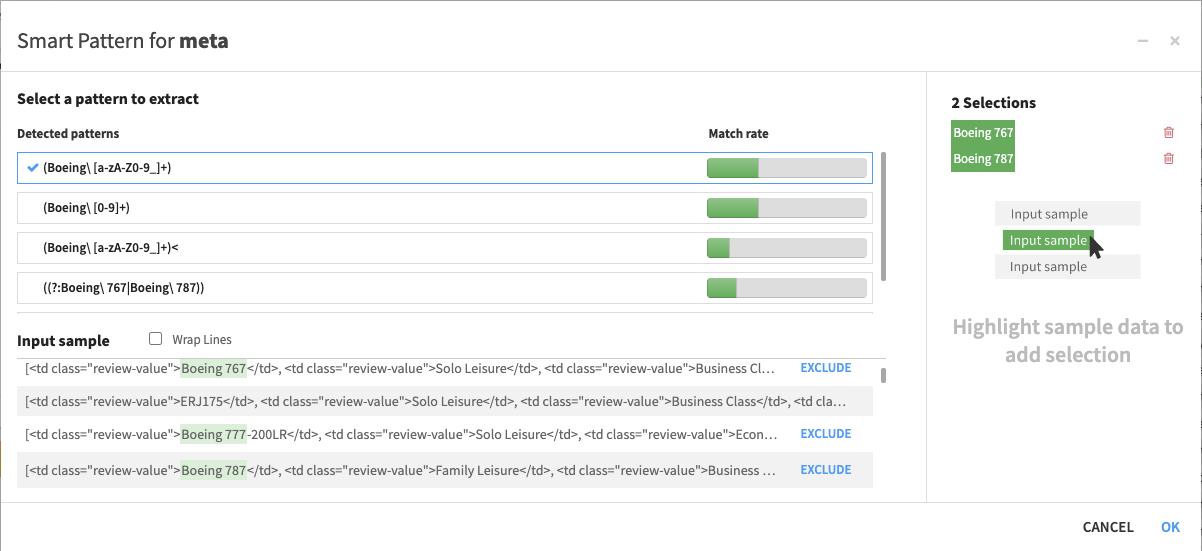This screenshot has width=1202, height=551.
Task: Close the Smart Pattern dialog
Action: pos(1175,41)
